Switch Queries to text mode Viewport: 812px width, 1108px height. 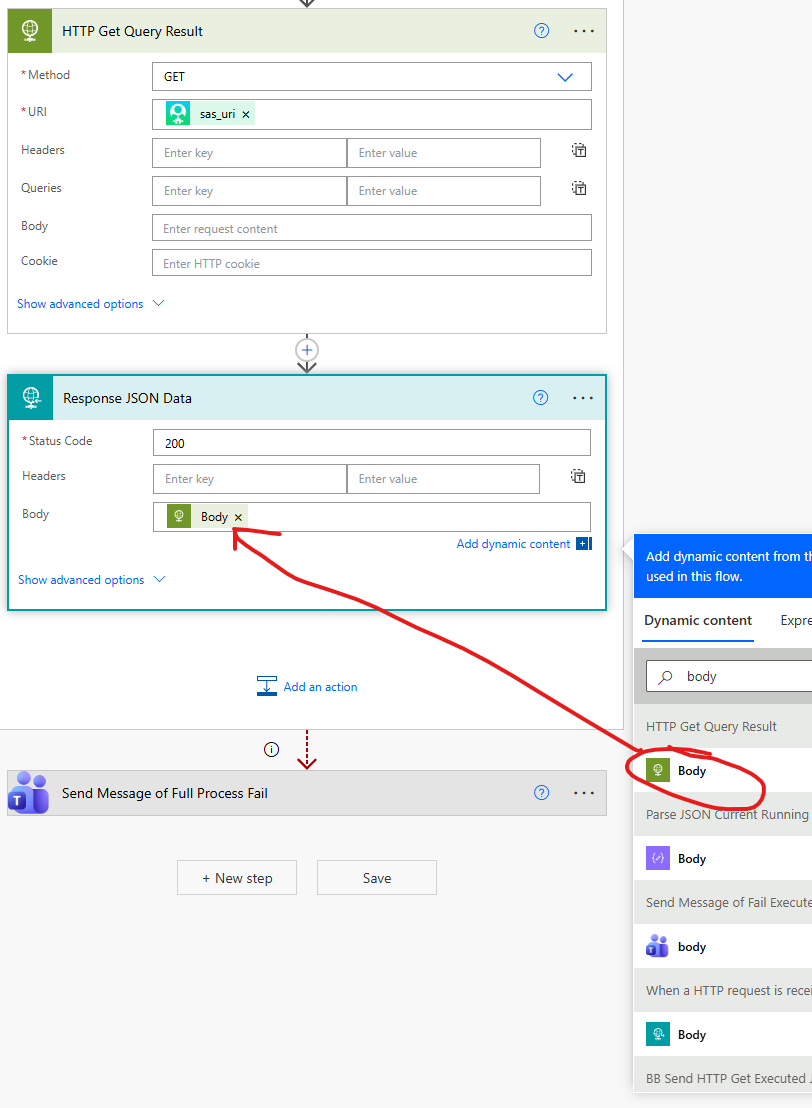click(x=579, y=189)
